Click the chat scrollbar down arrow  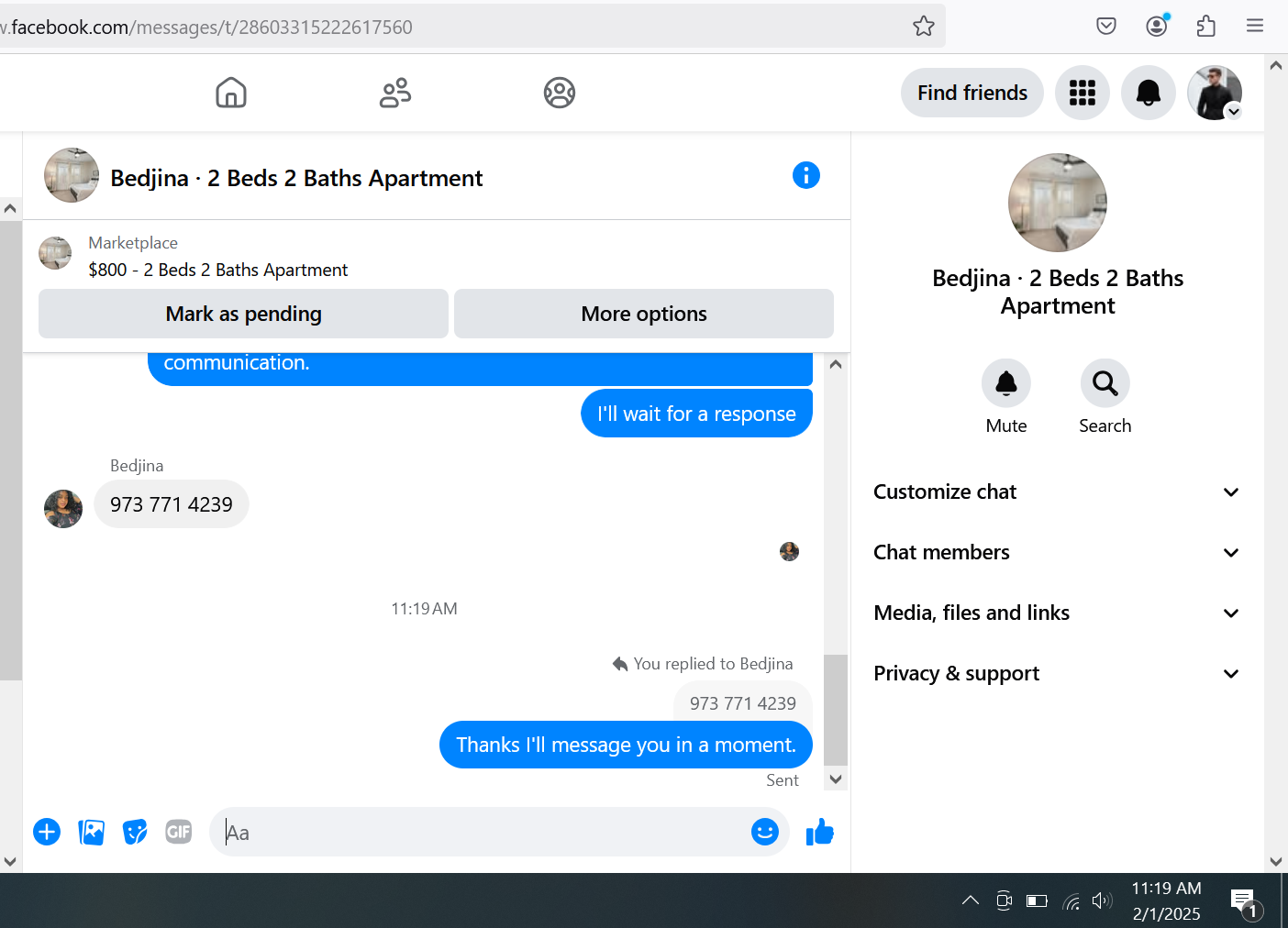(836, 779)
